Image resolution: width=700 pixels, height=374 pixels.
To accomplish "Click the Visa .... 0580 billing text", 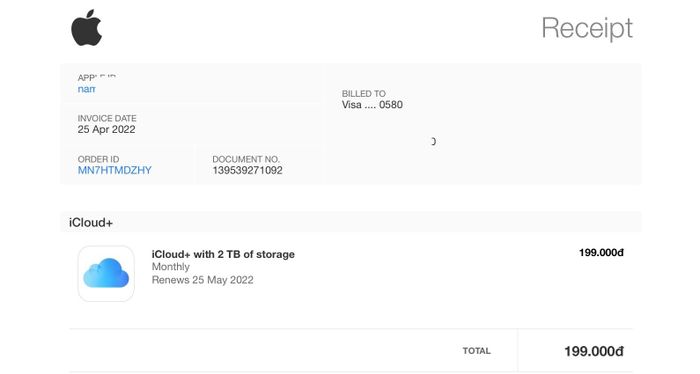I will pos(372,105).
